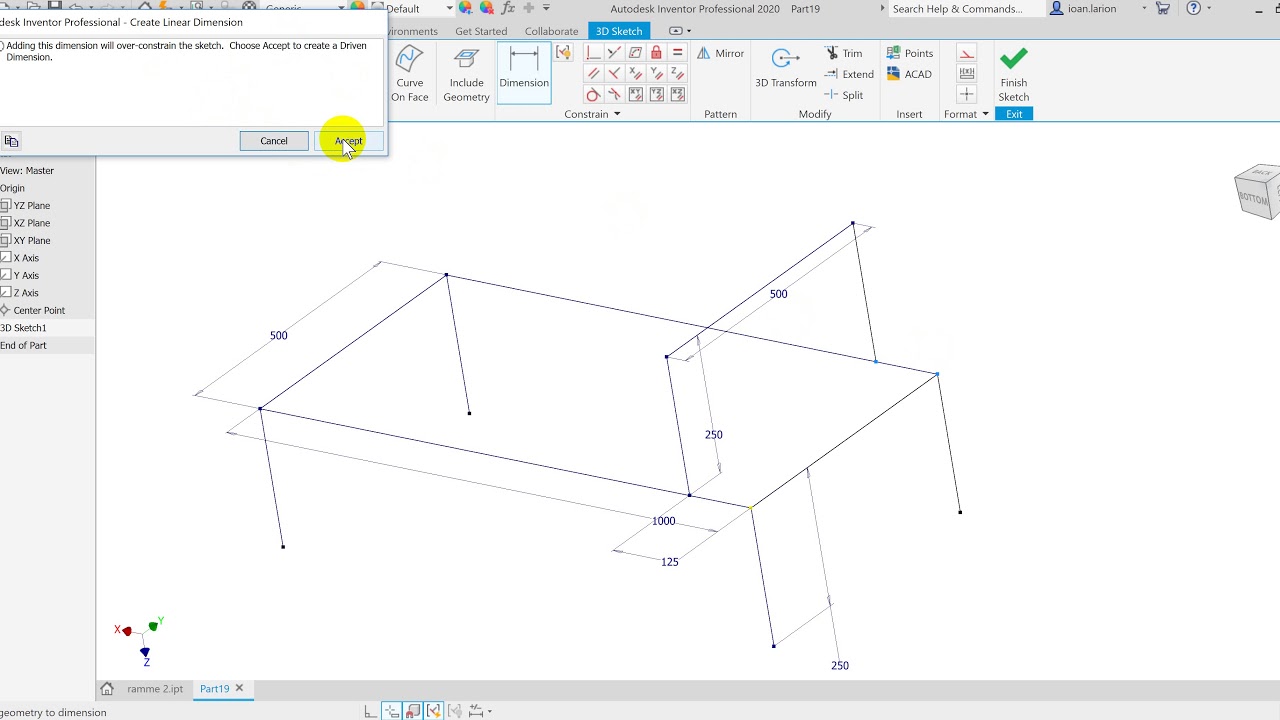Accept creating a driven dimension
Viewport: 1280px width, 720px height.
[x=349, y=141]
